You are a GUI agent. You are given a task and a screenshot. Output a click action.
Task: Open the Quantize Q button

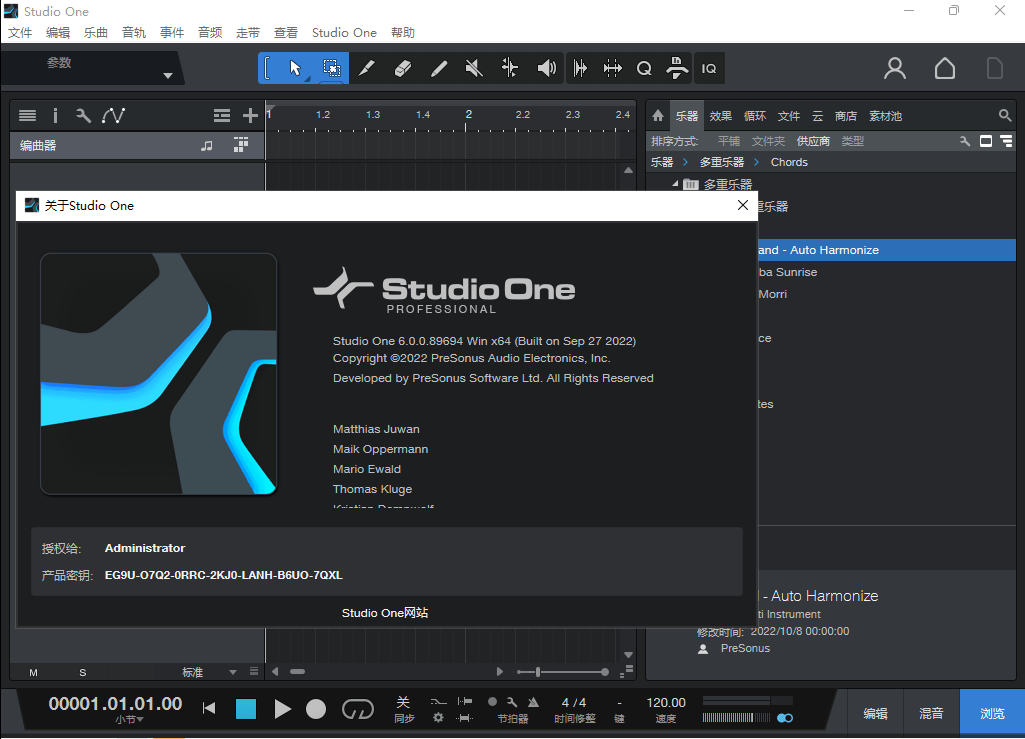(x=644, y=68)
